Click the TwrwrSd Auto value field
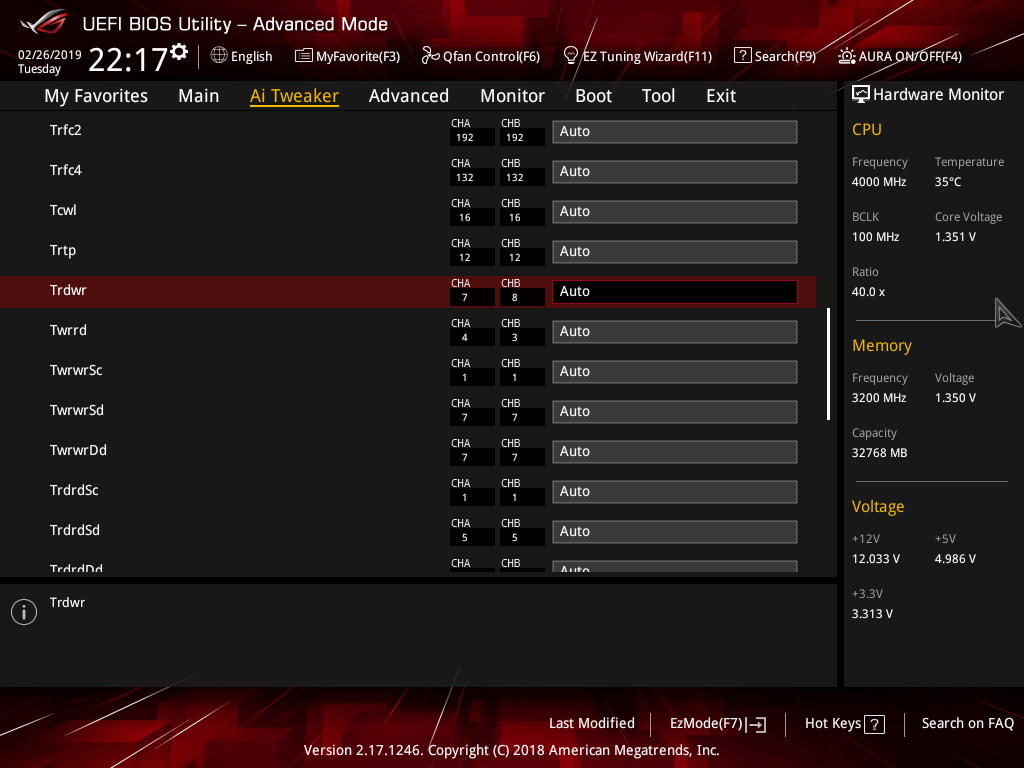Screen dimensions: 1024x768 [675, 411]
